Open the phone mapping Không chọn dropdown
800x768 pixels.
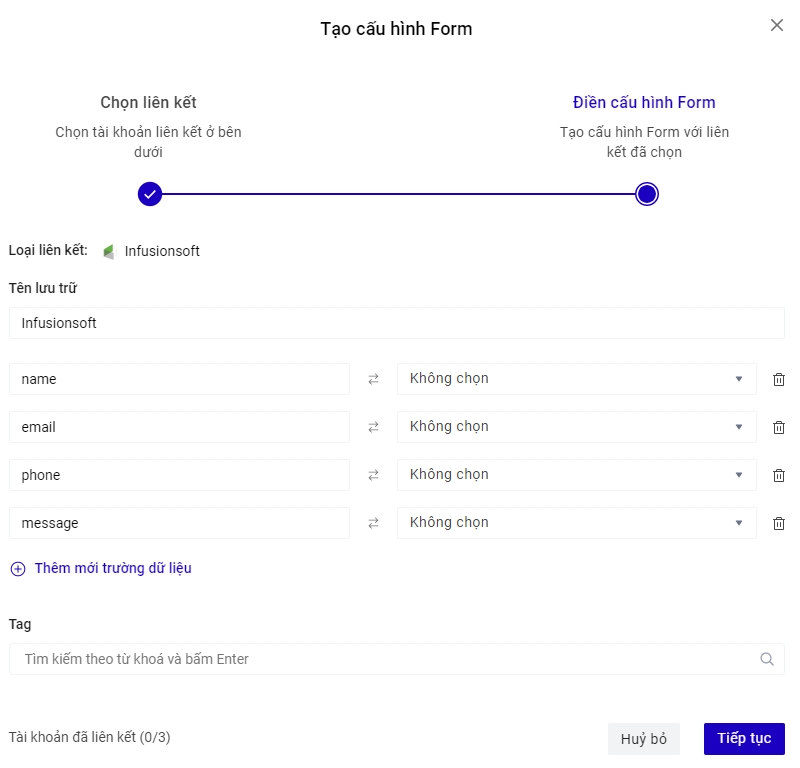[x=576, y=475]
